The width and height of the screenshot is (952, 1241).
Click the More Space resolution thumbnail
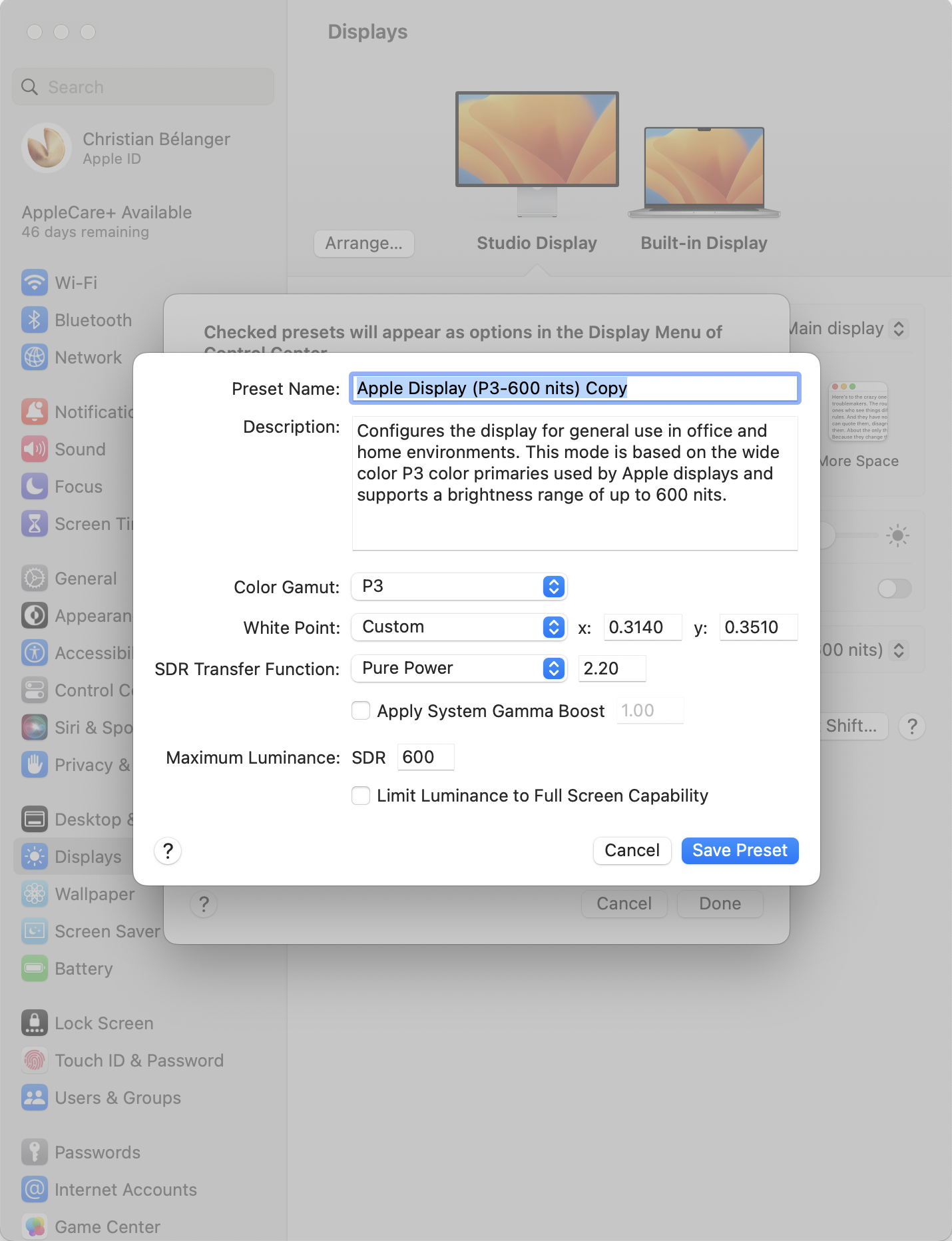tap(858, 411)
